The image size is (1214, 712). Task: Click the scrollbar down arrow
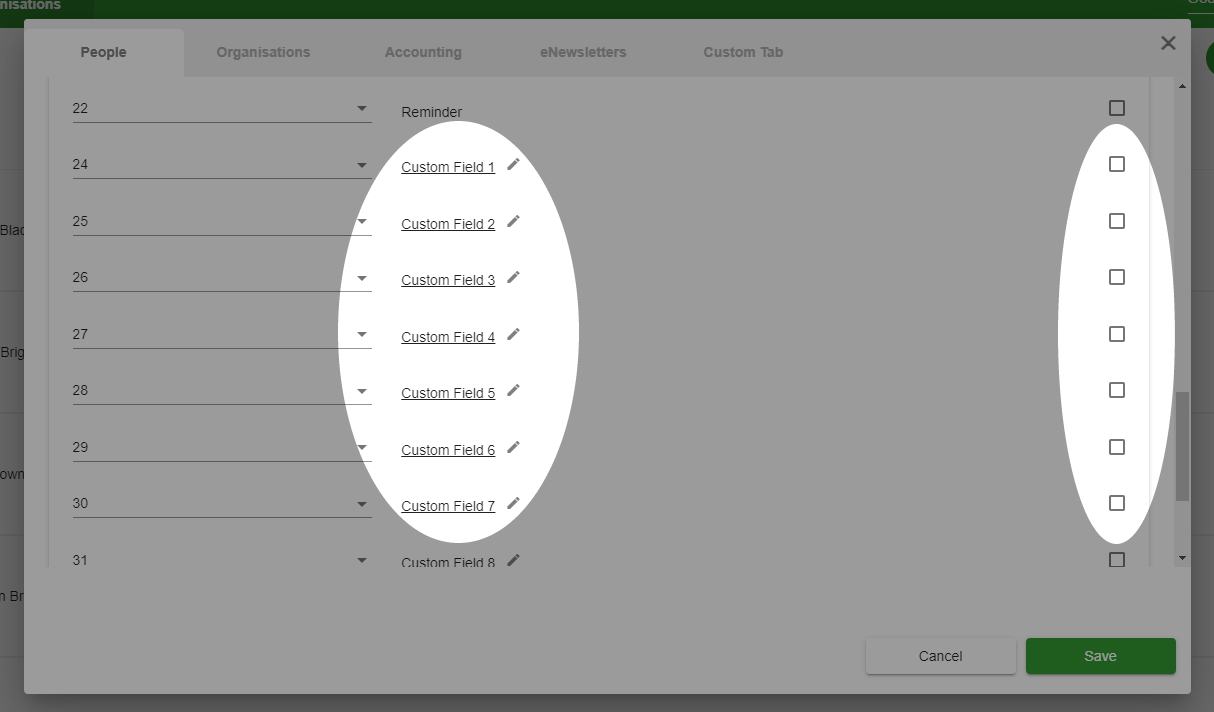click(x=1182, y=558)
